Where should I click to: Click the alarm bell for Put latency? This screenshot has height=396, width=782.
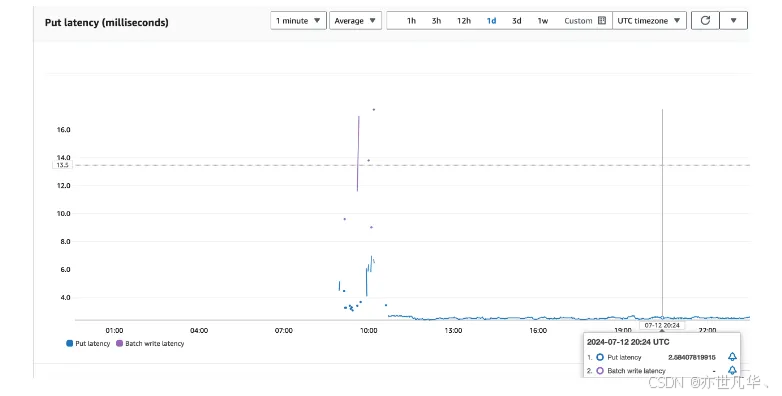pos(732,357)
